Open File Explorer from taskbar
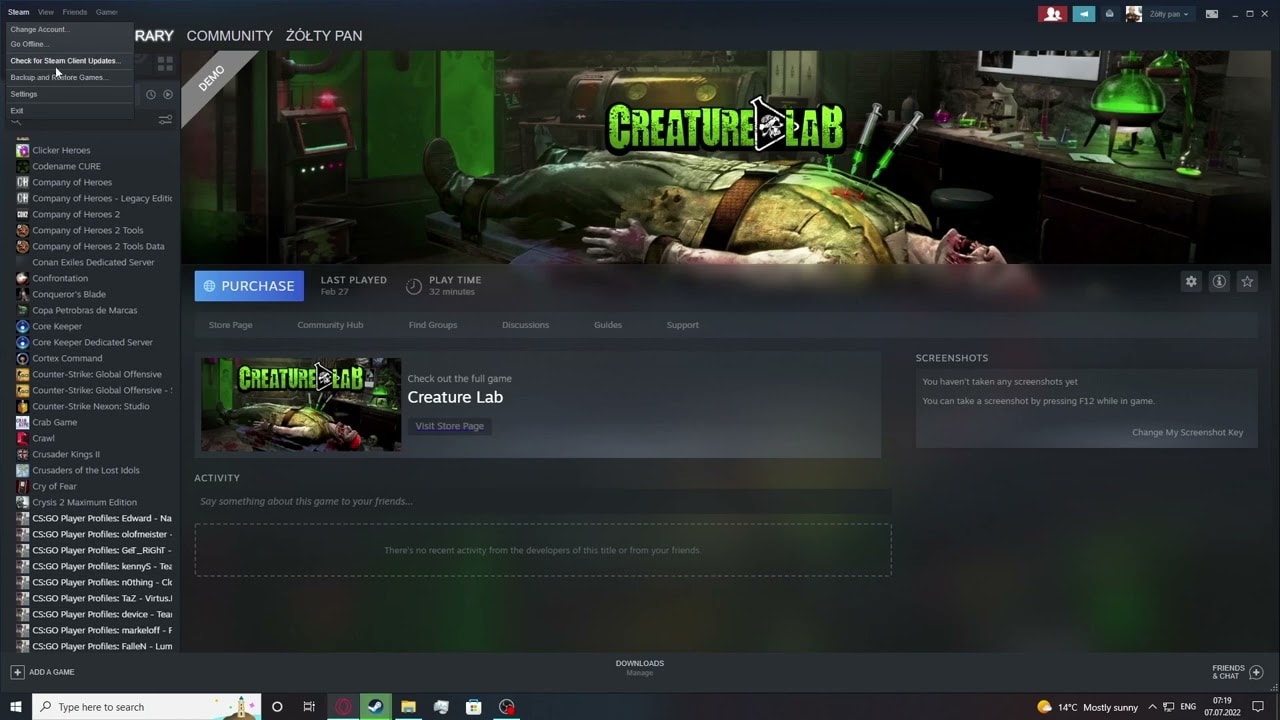 coord(408,707)
